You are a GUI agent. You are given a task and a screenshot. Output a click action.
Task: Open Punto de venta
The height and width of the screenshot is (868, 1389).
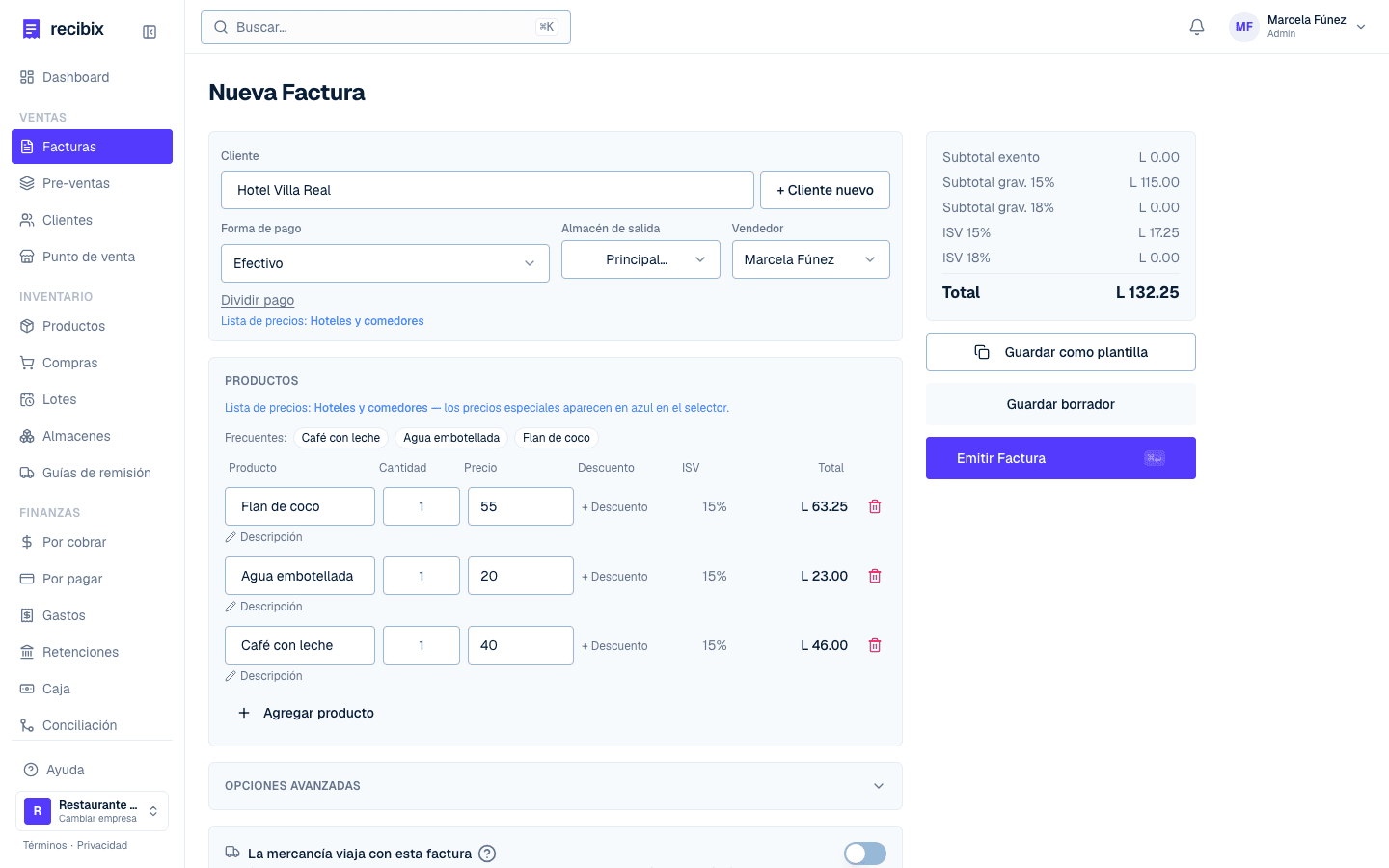(x=92, y=257)
